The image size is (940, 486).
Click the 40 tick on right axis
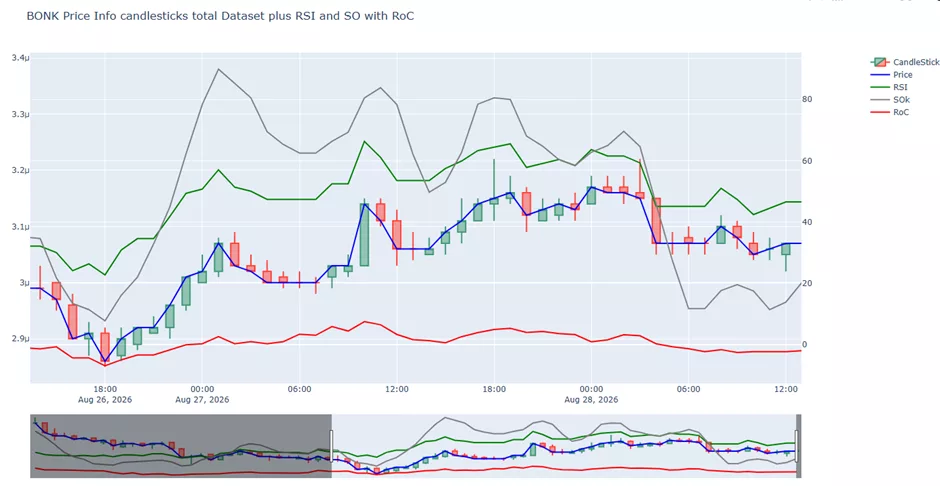click(x=808, y=222)
